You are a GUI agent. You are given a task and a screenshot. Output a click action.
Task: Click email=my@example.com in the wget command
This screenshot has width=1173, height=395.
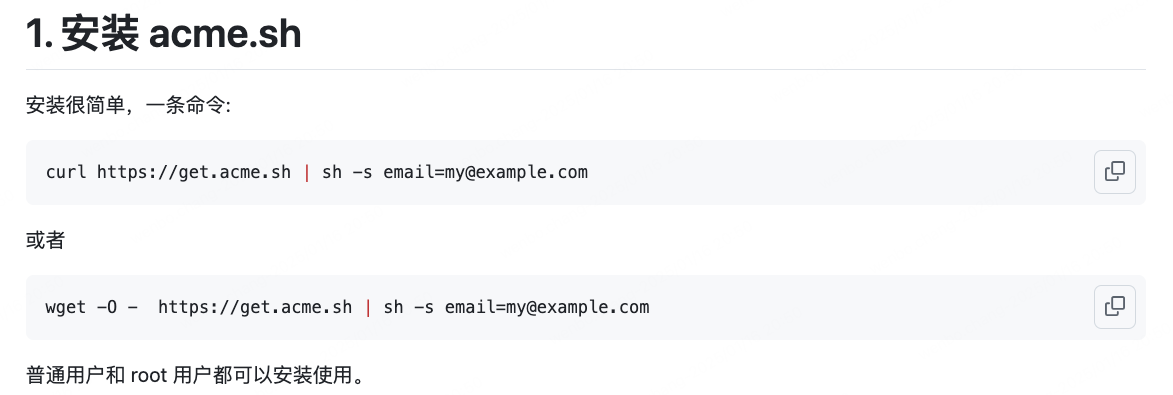(547, 307)
